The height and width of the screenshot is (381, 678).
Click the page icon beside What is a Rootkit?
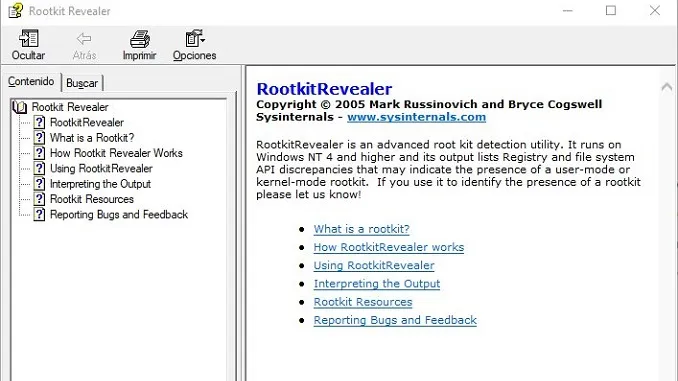[39, 138]
